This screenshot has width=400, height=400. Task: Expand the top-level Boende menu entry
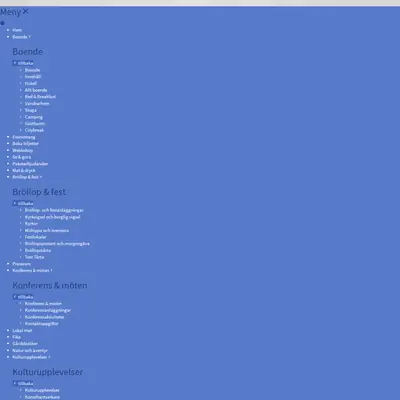coord(21,37)
